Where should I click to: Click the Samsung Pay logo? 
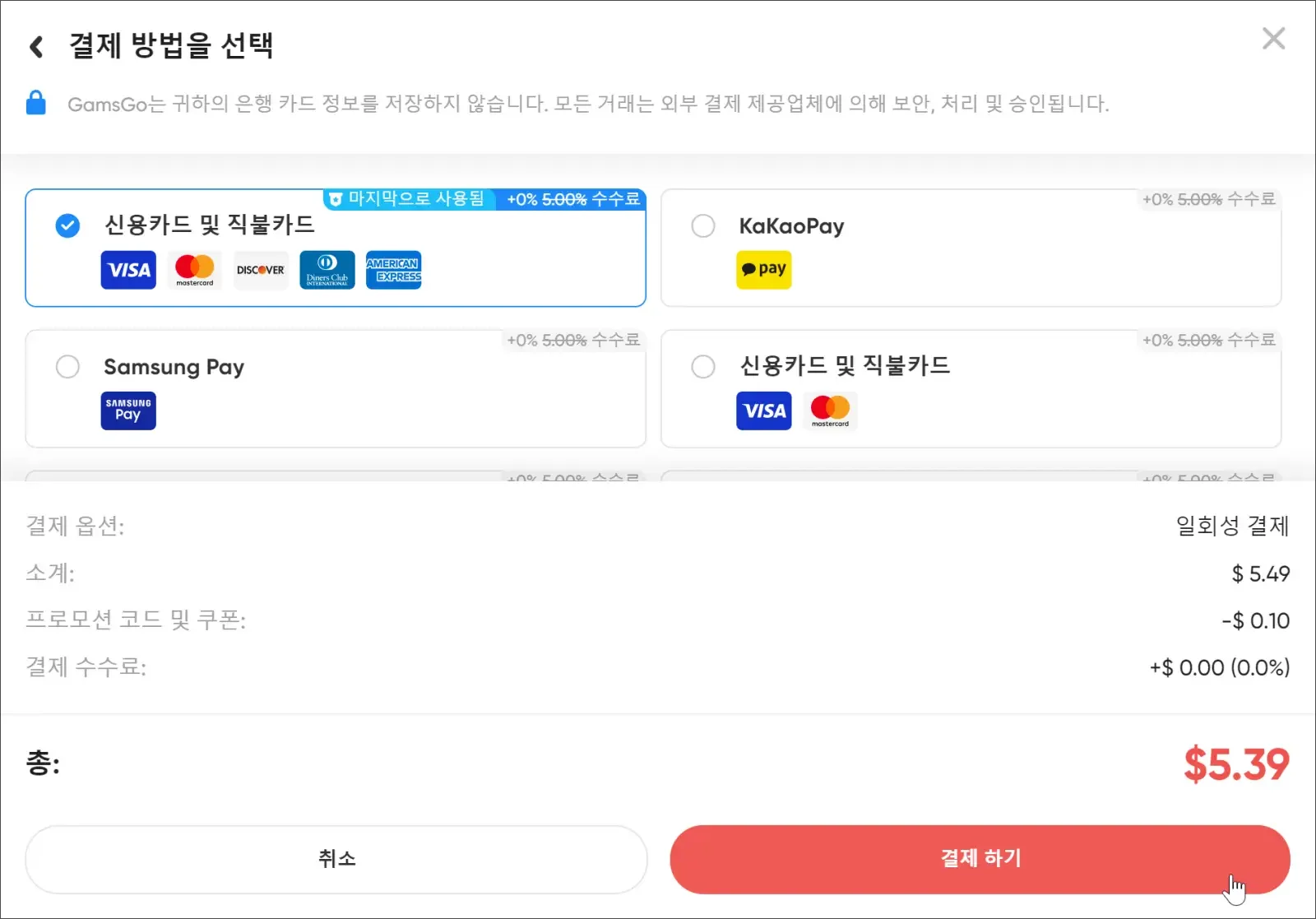point(128,411)
